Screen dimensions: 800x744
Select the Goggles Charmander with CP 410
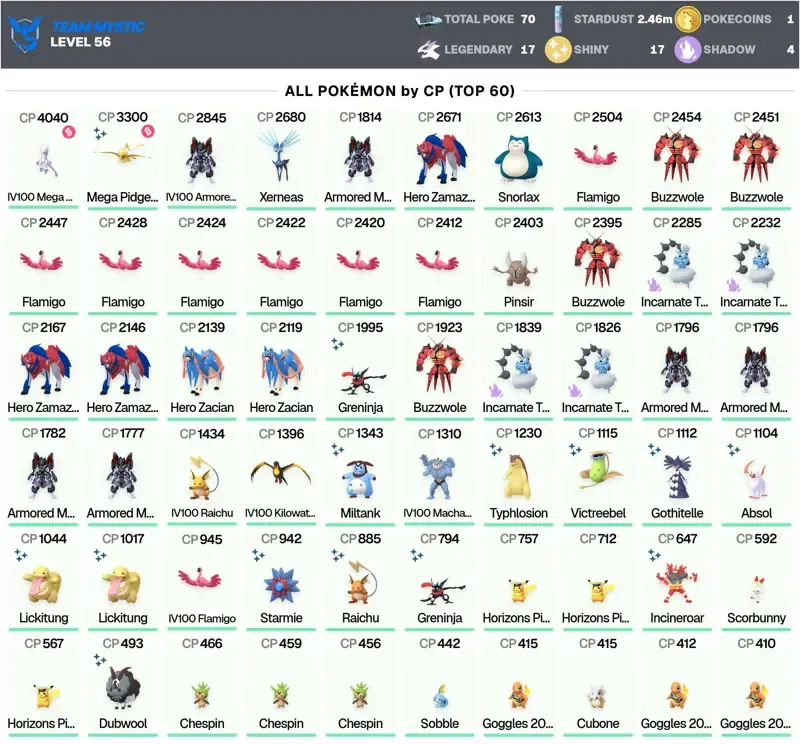(756, 695)
